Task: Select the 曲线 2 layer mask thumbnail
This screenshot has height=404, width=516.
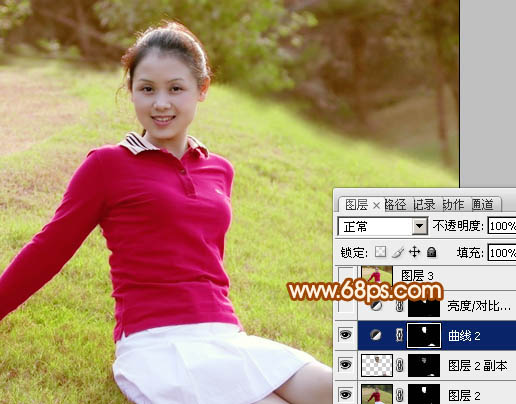Action: [x=424, y=335]
